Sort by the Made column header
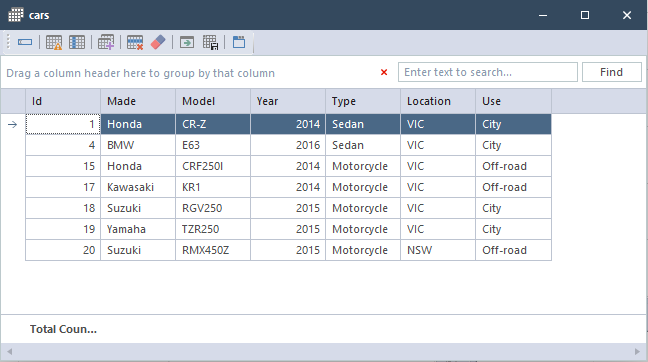This screenshot has height=362, width=648. tap(138, 101)
